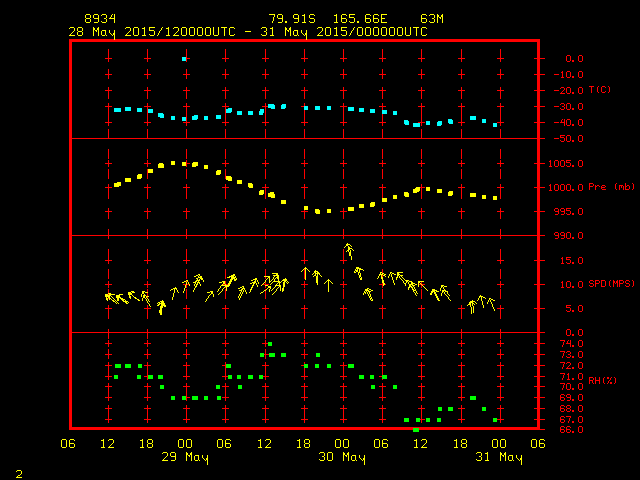Click the elevation value 63M
The height and width of the screenshot is (480, 640).
tap(432, 19)
